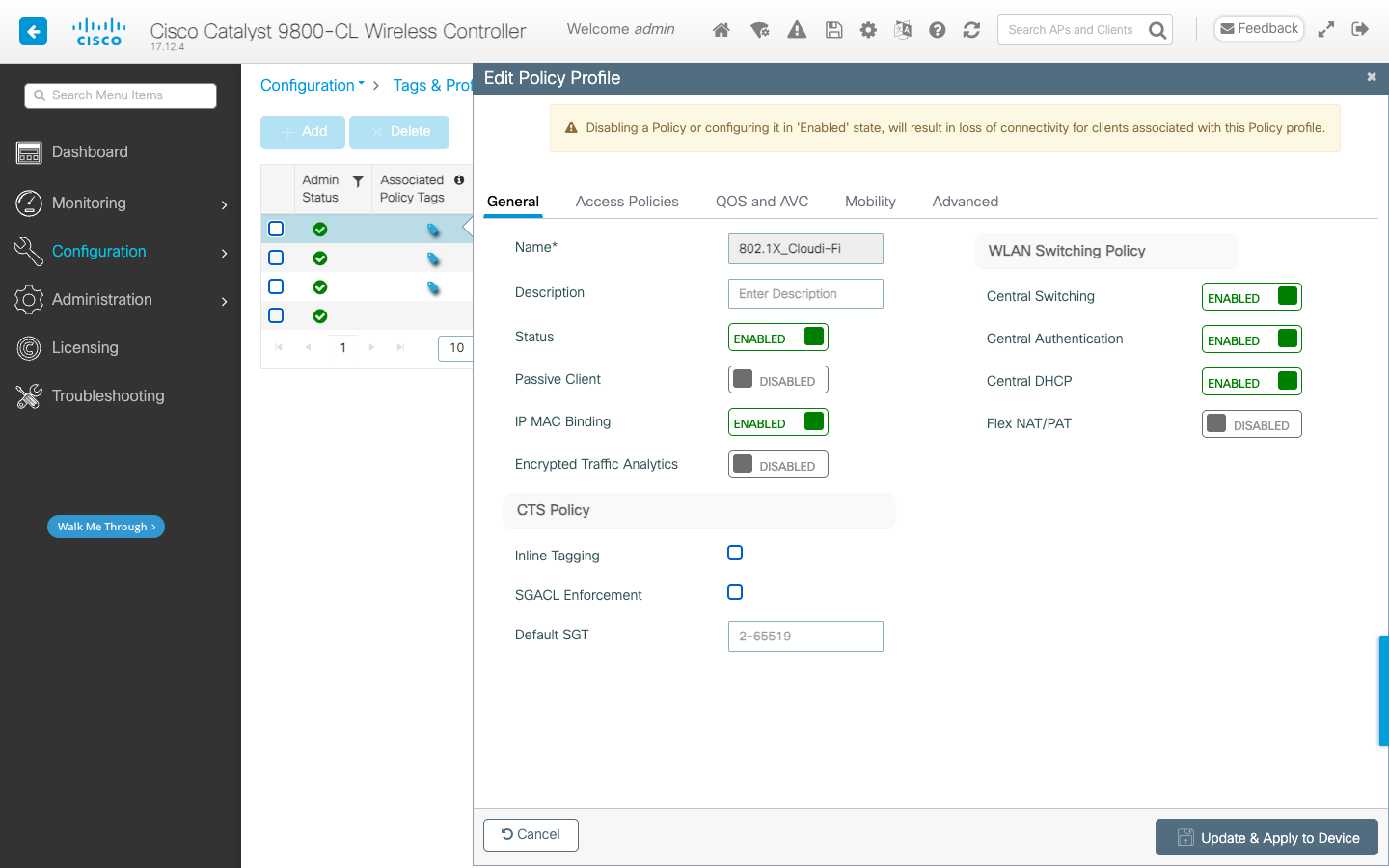This screenshot has width=1389, height=868.
Task: Open the Configuration breadcrumb dropdown
Action: pos(361,85)
